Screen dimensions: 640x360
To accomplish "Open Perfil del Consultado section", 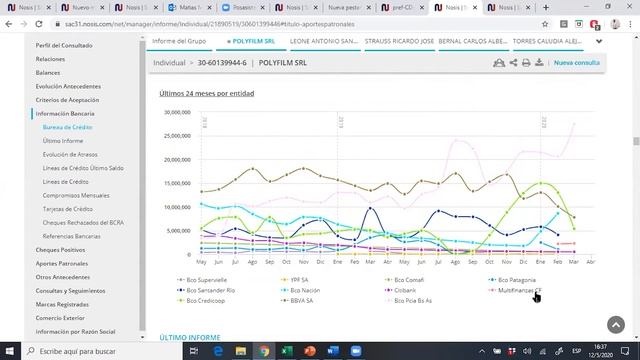I will click(64, 45).
